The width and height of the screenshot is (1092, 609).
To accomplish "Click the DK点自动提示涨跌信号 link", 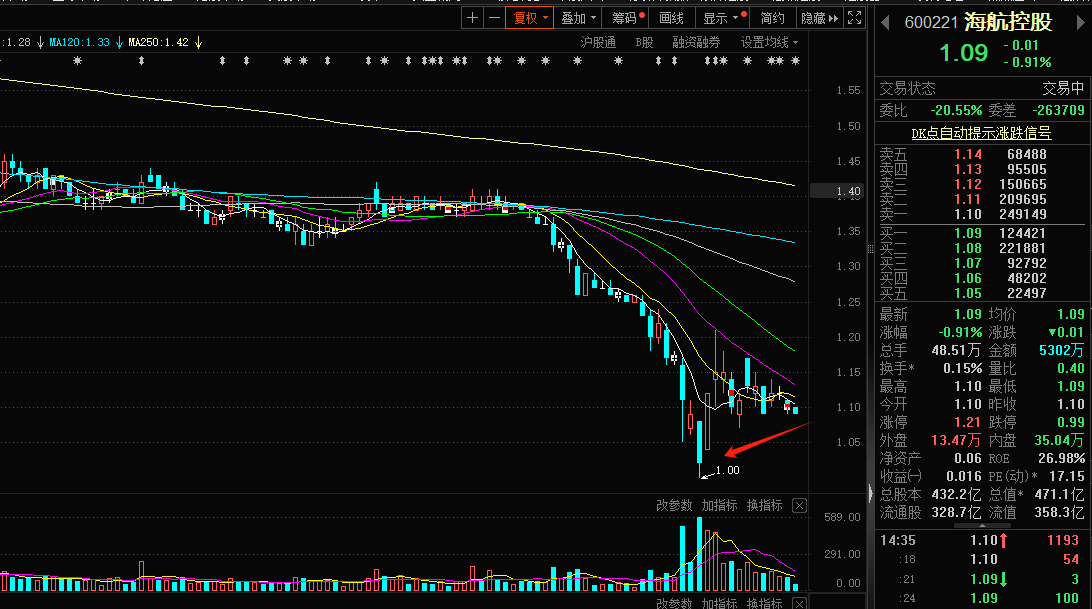I will (x=981, y=133).
